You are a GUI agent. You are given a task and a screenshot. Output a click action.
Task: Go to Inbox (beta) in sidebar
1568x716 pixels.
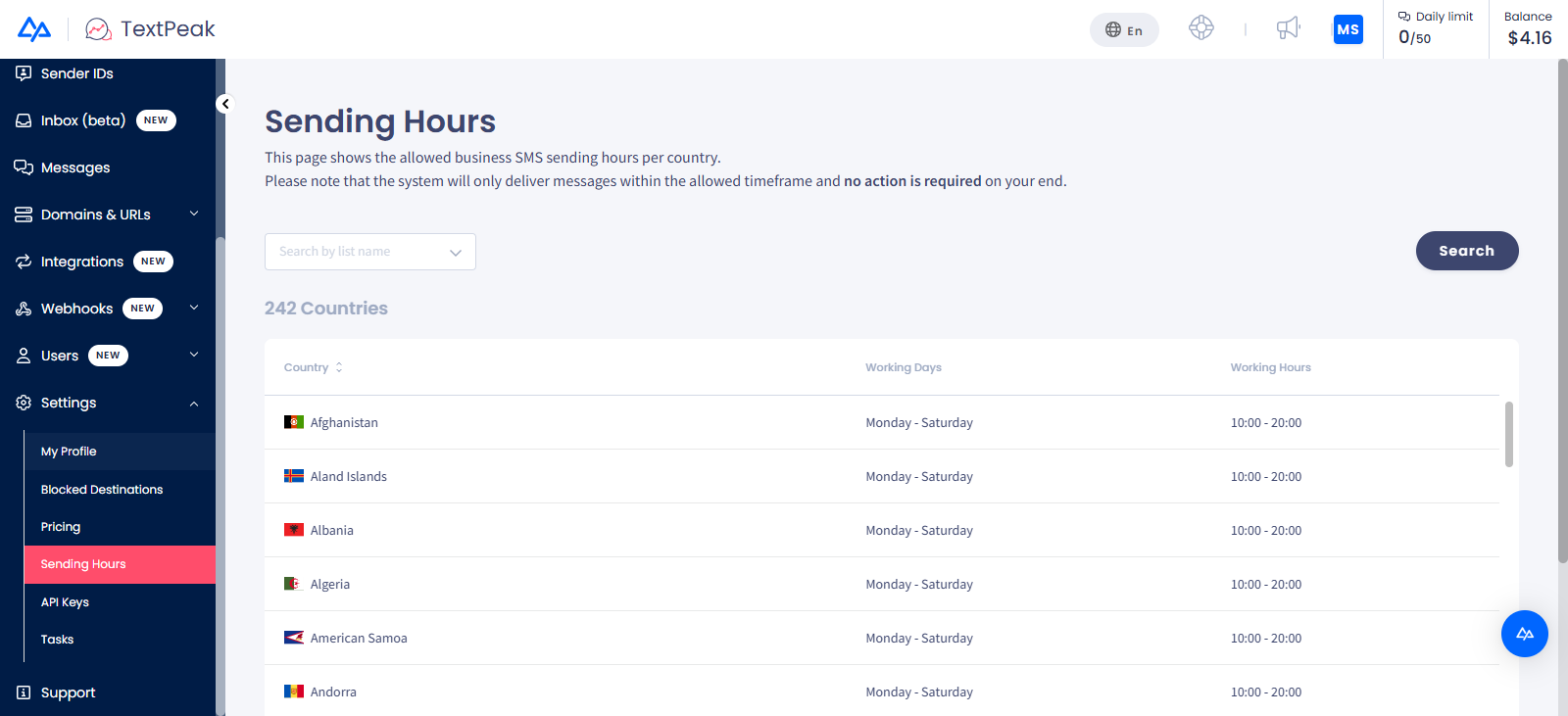click(83, 120)
